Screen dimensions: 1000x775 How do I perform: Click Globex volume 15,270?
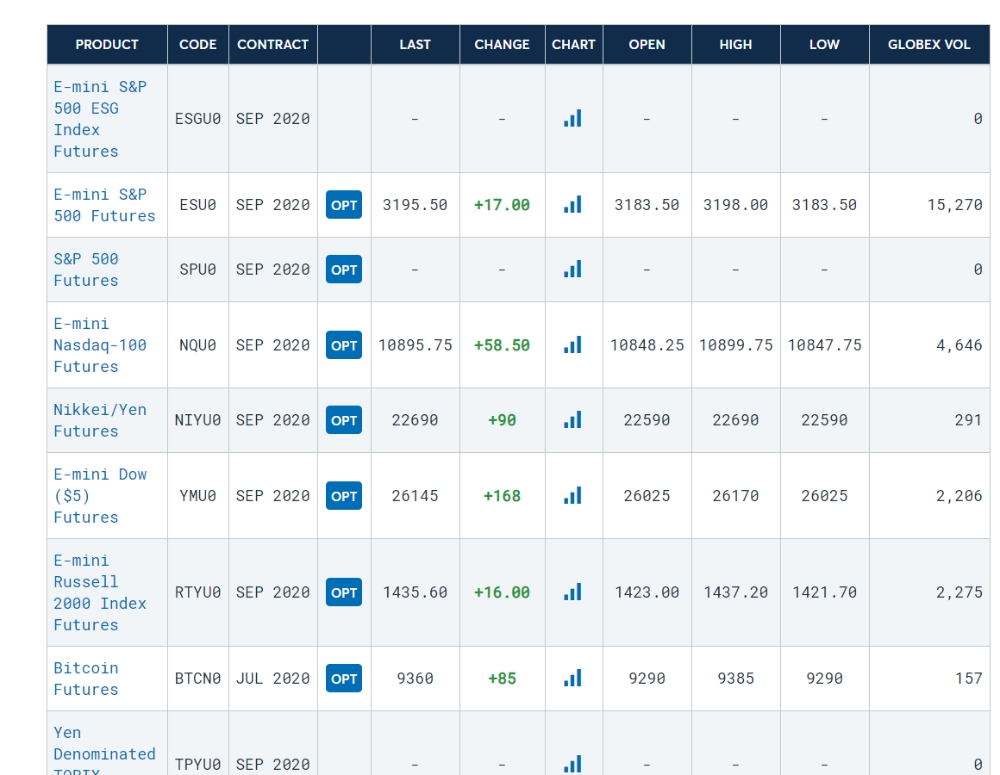955,205
